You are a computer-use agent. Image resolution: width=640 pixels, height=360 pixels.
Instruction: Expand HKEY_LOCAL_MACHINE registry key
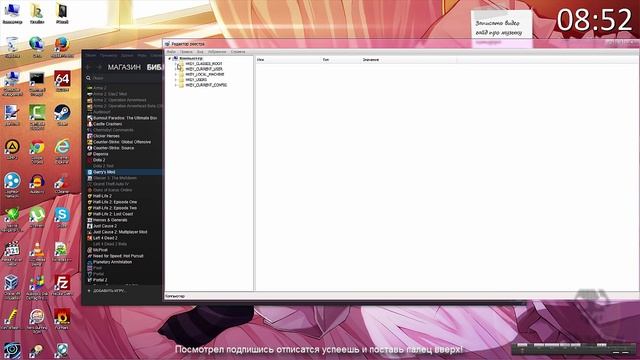coord(176,75)
